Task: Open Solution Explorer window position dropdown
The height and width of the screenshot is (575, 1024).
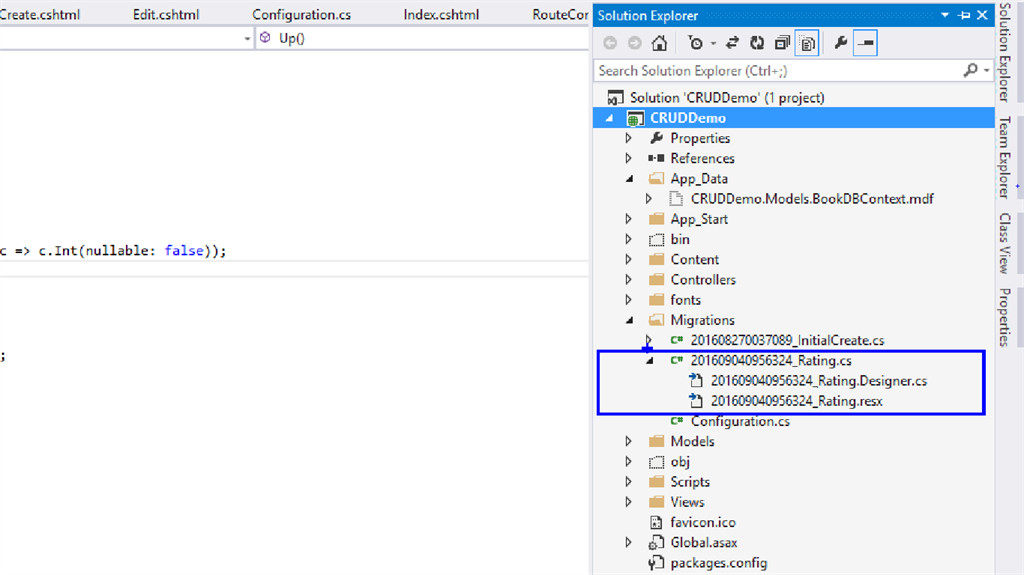Action: pos(944,15)
